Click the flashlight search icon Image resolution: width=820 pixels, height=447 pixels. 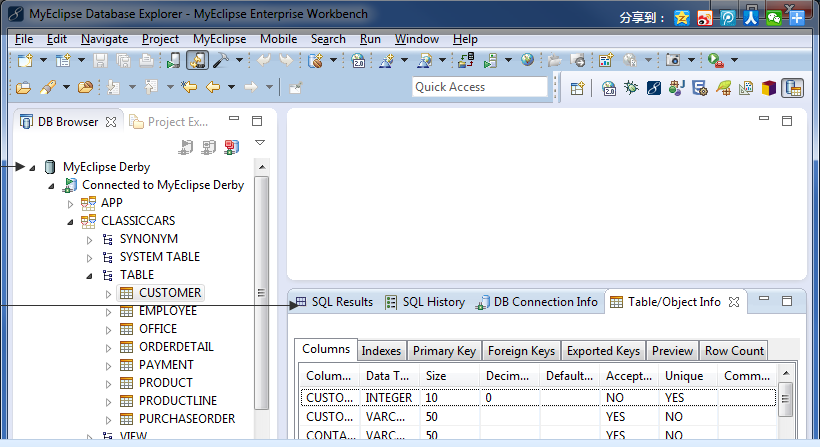pos(48,87)
